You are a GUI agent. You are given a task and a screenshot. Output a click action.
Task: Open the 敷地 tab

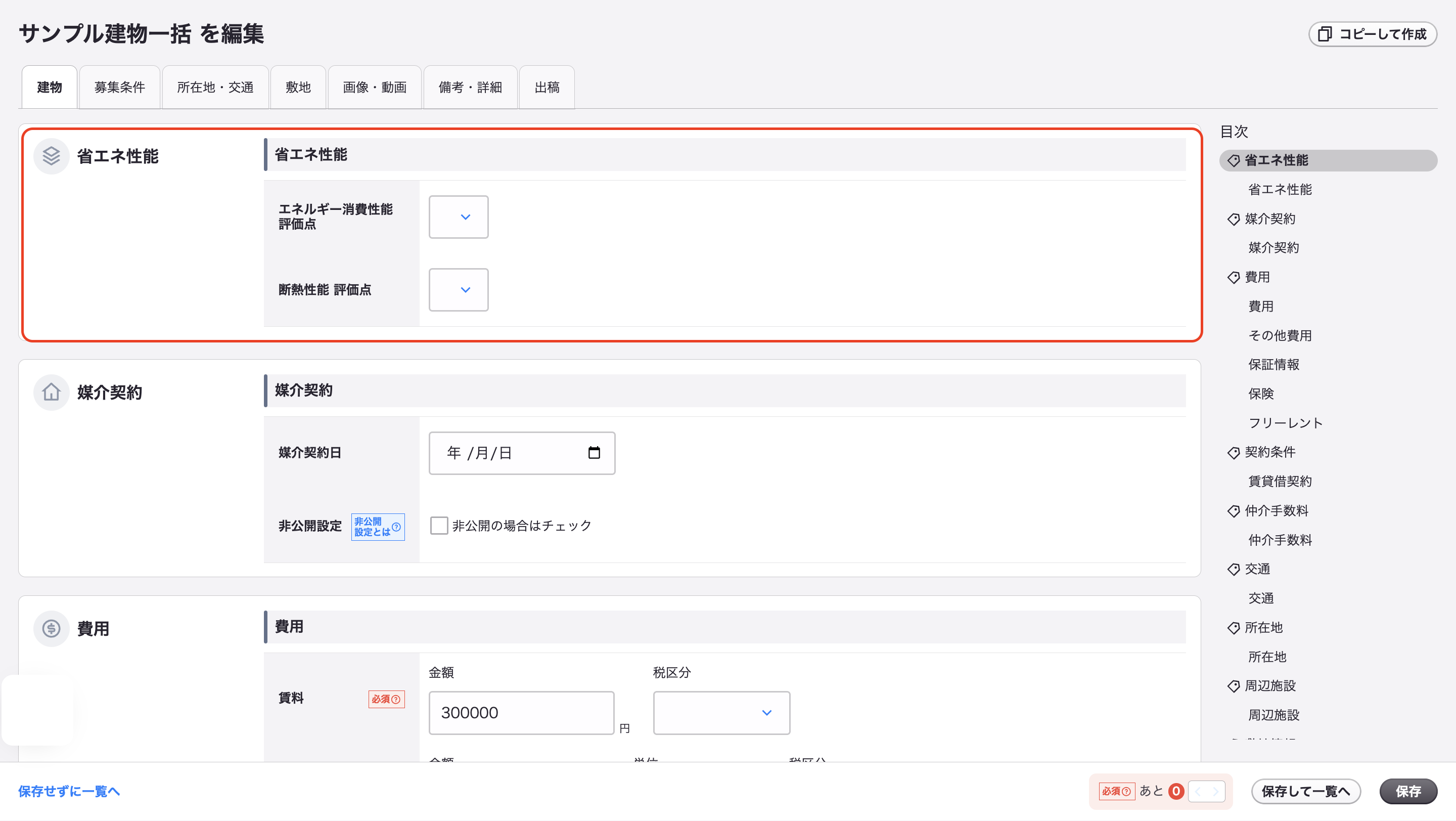298,87
